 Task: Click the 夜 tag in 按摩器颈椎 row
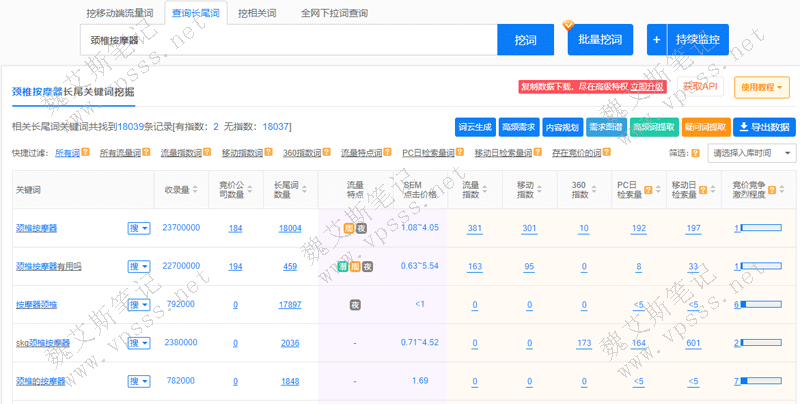pos(354,305)
